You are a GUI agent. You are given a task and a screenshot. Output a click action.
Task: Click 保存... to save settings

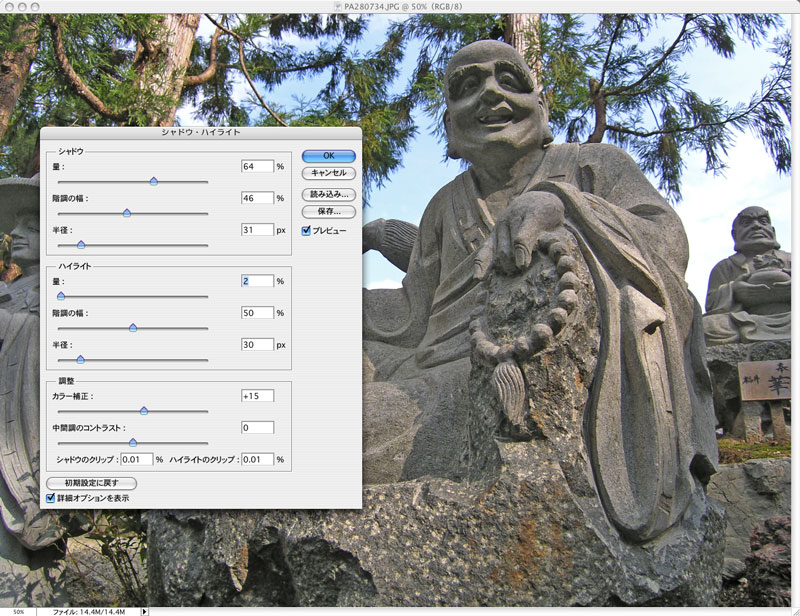click(329, 211)
